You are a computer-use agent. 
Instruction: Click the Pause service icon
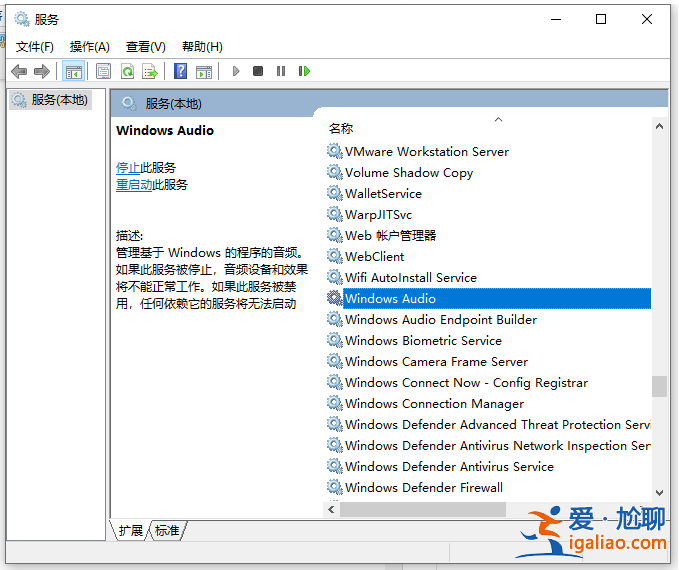pos(281,71)
